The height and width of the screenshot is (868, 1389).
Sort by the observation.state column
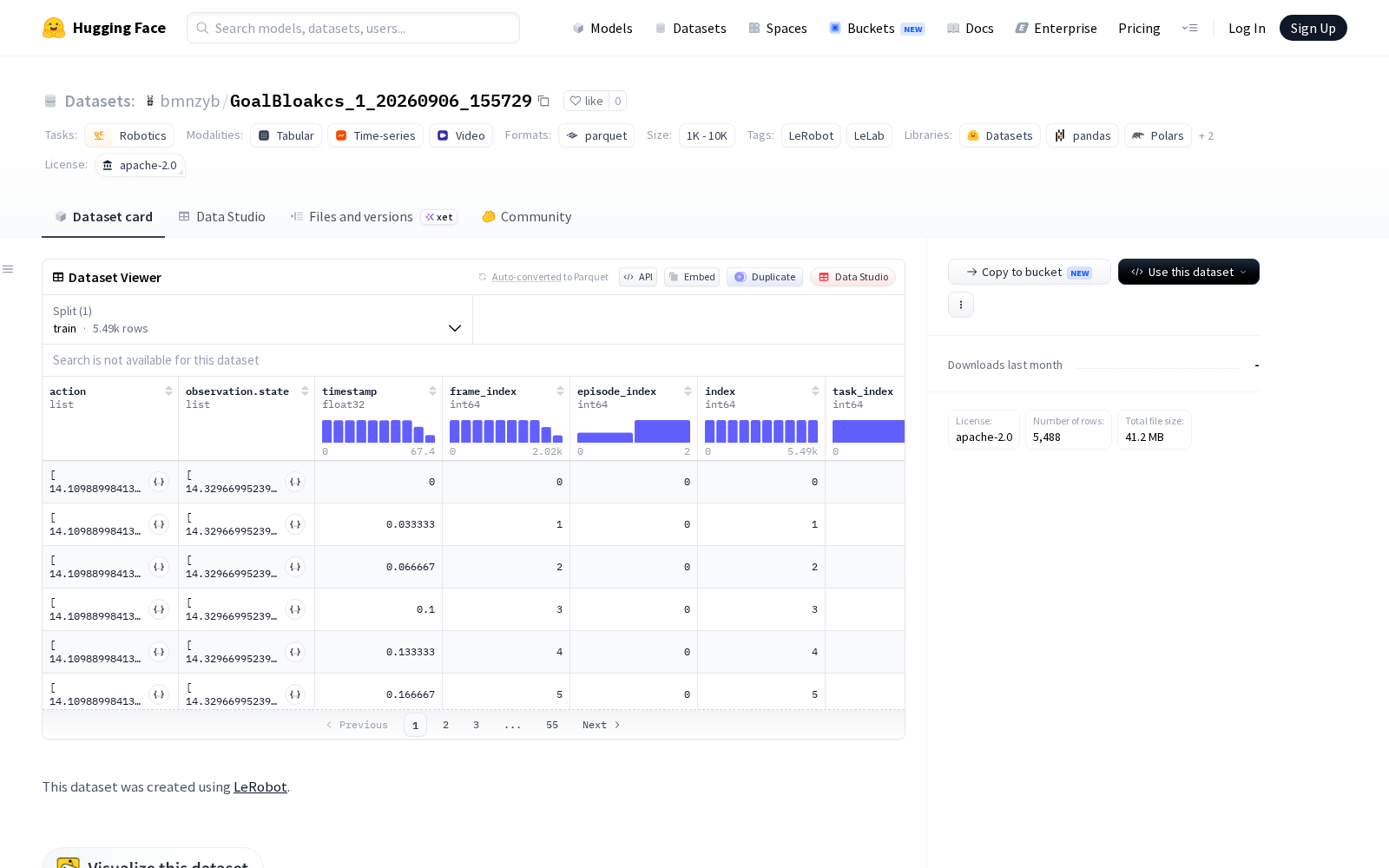[x=305, y=391]
